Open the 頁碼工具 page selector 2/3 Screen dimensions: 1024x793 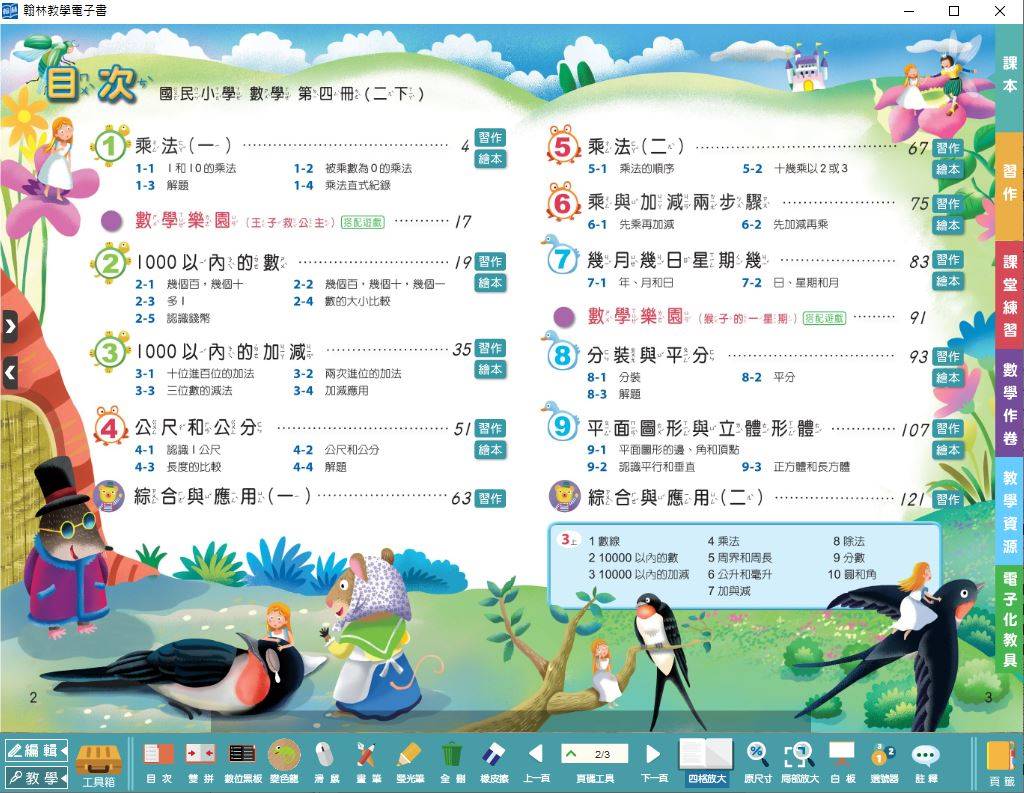point(595,754)
